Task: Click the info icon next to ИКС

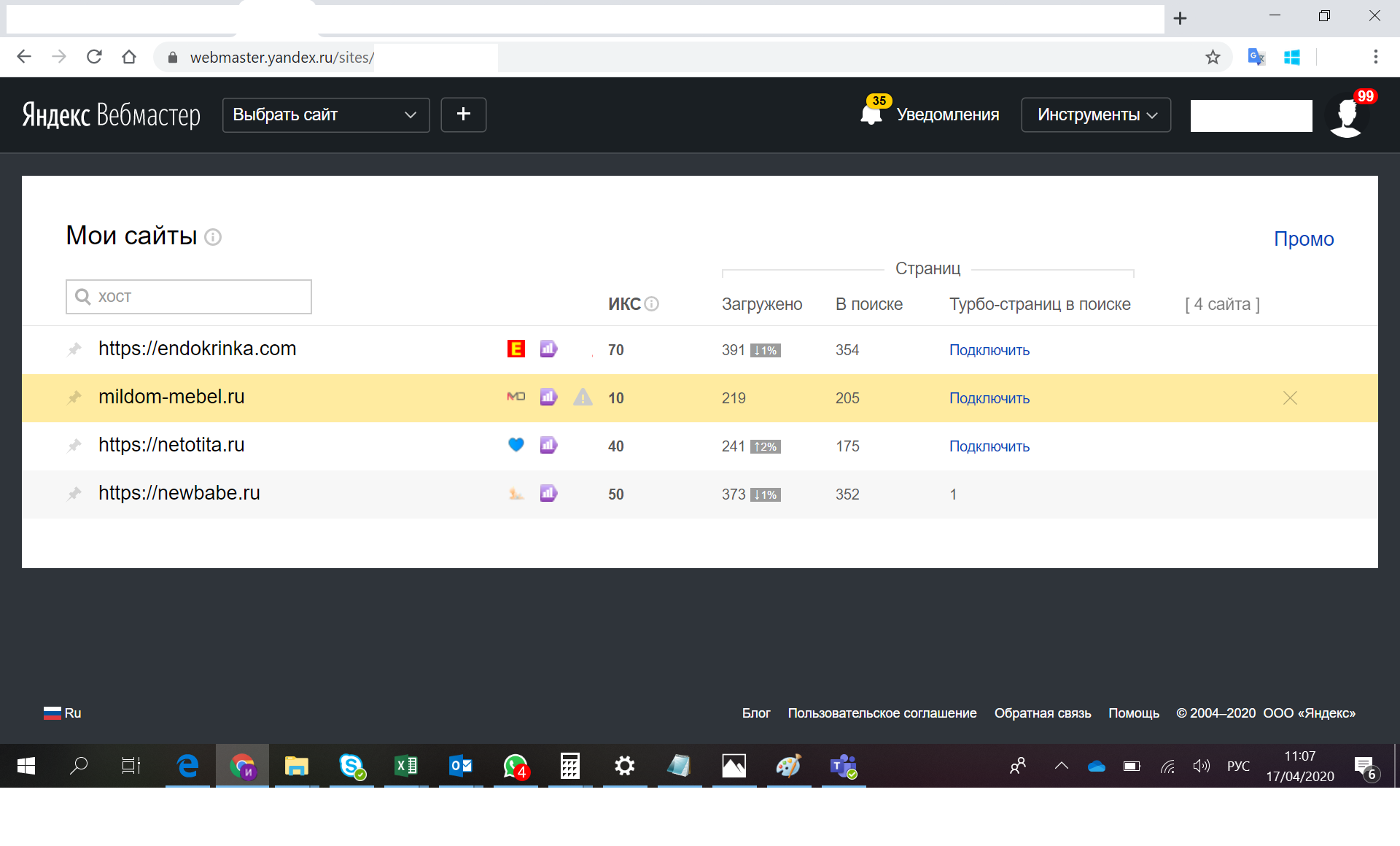Action: (x=652, y=304)
